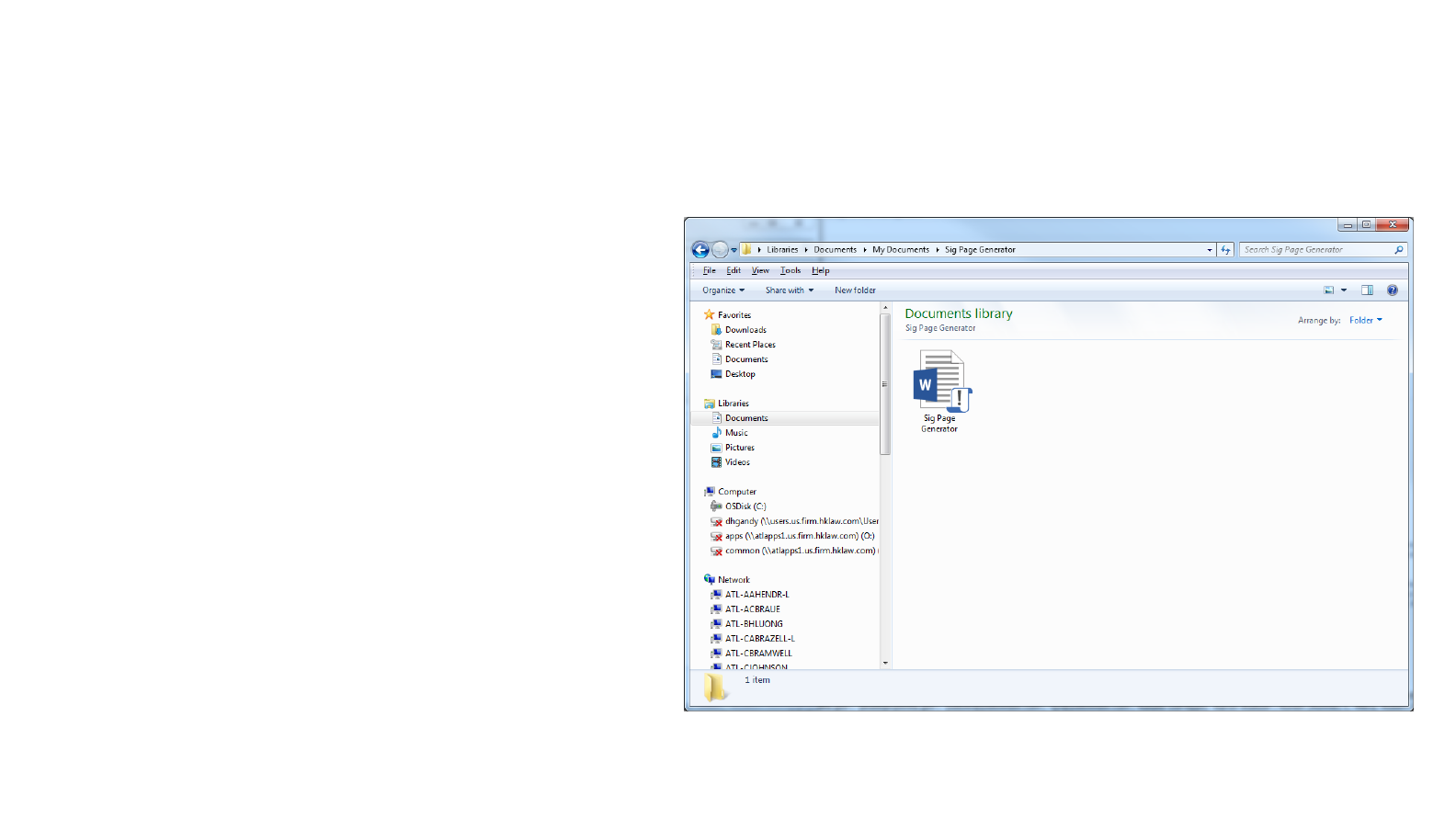
Task: Click the folder icon in details pane
Action: (x=715, y=687)
